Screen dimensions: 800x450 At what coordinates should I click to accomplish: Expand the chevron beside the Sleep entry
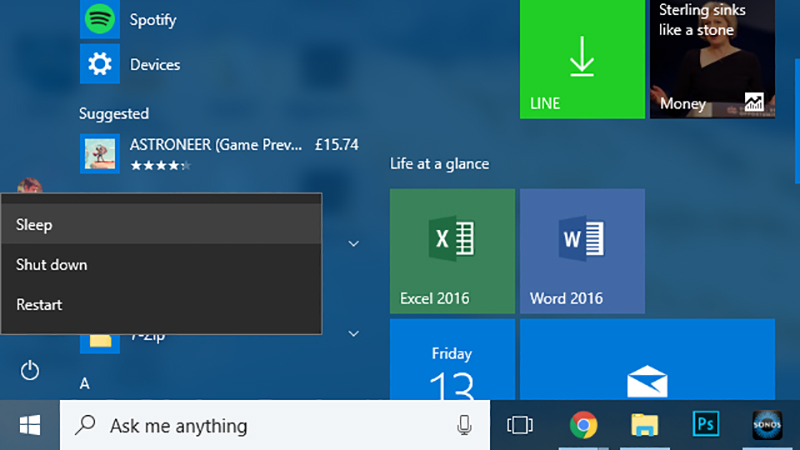tap(353, 244)
